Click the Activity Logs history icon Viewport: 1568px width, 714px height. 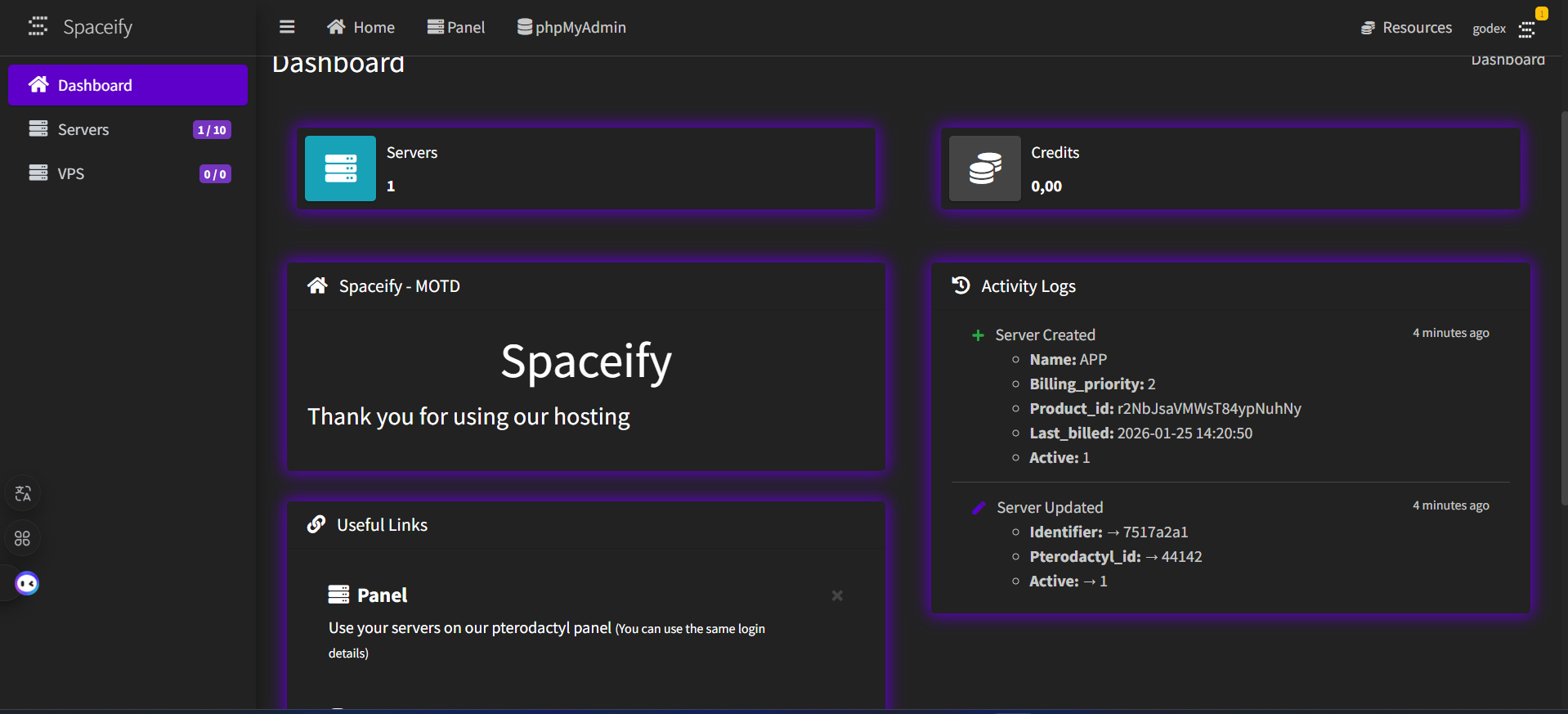click(x=961, y=285)
